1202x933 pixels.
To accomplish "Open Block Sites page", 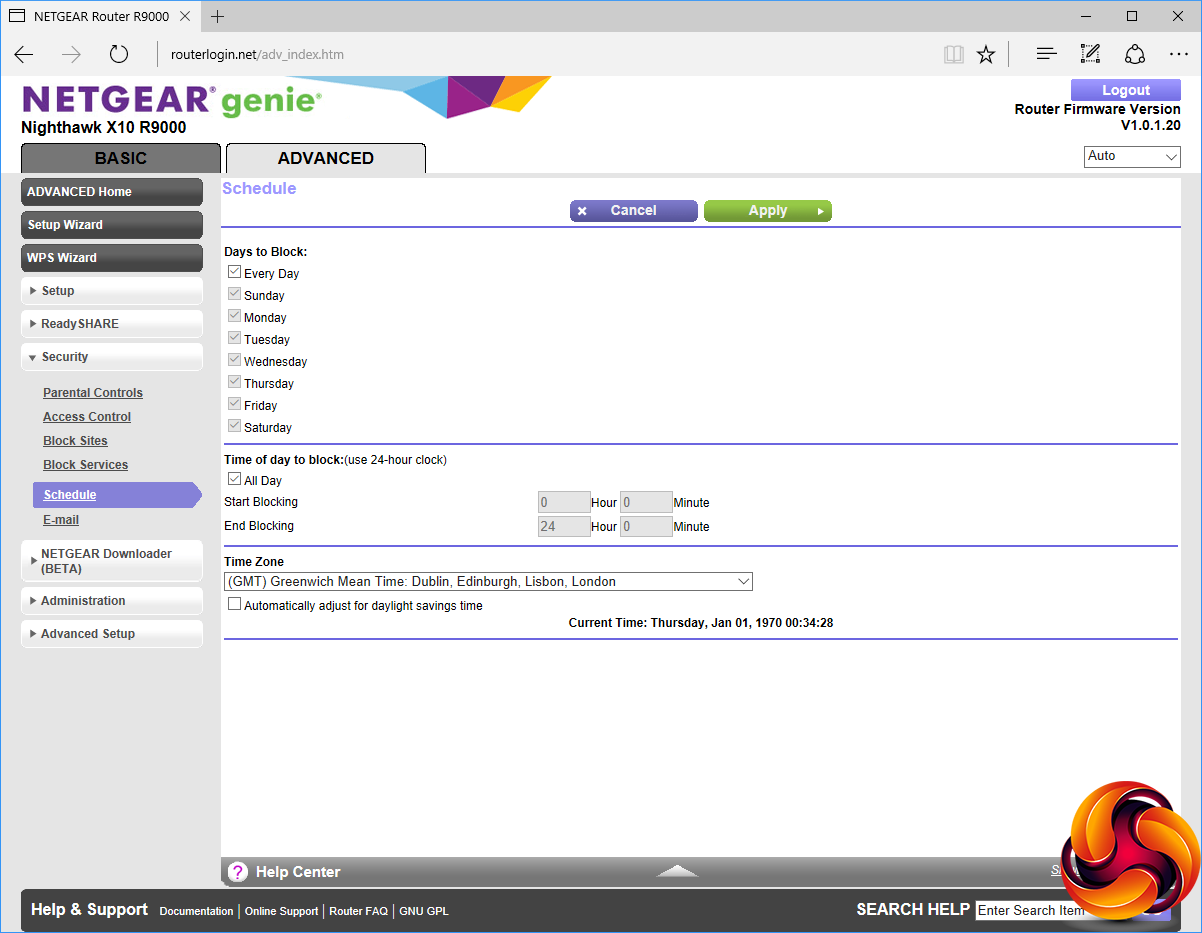I will (75, 441).
